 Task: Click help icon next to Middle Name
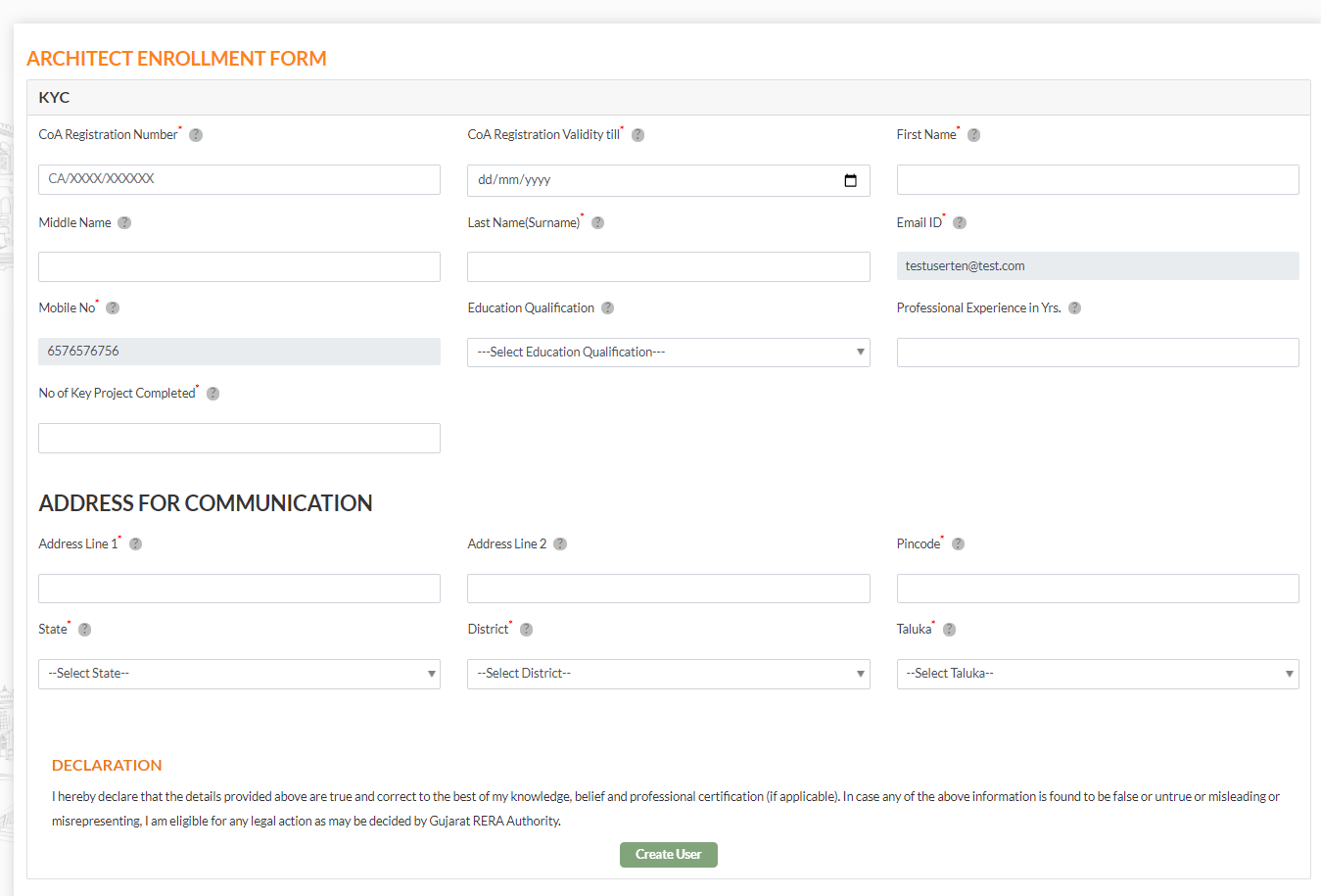[124, 223]
